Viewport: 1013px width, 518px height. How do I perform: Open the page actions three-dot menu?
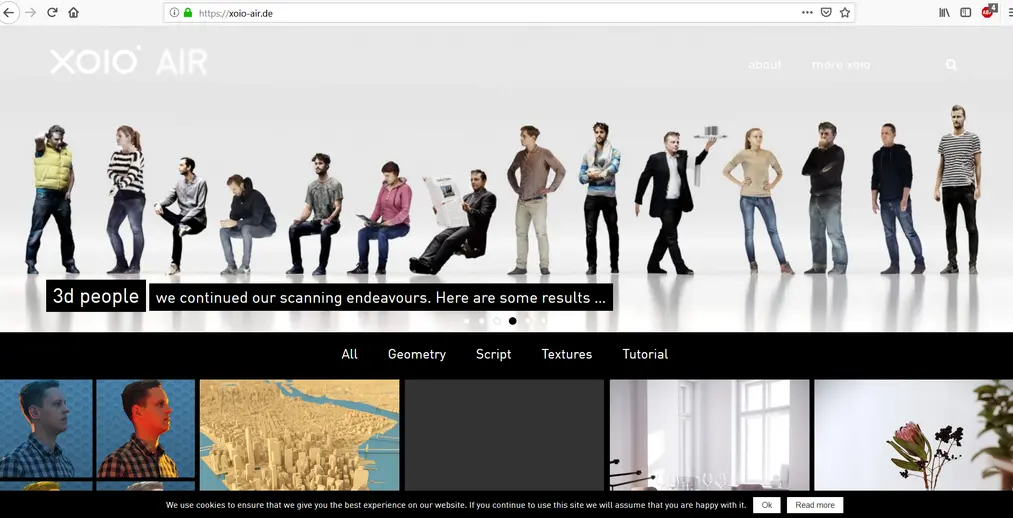pos(807,13)
